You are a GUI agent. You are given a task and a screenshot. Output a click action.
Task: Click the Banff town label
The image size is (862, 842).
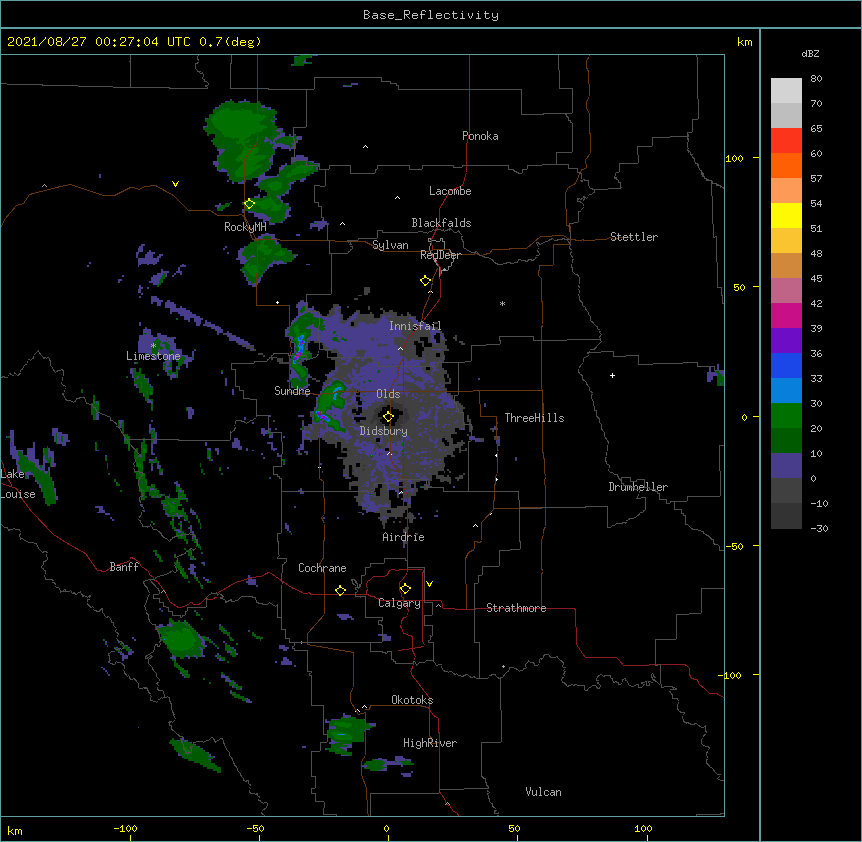click(124, 567)
